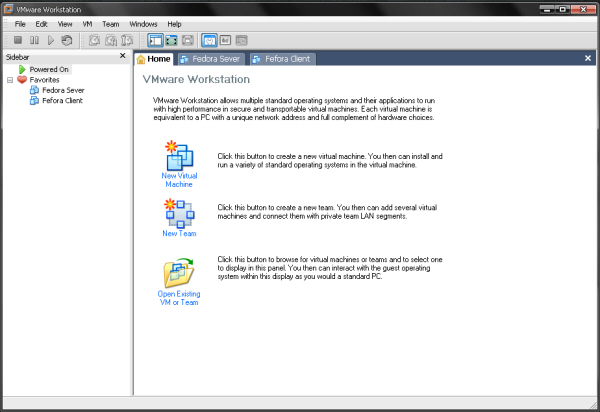Image resolution: width=600 pixels, height=412 pixels.
Task: Click the Suspend pause toolbar icon
Action: pyautogui.click(x=34, y=40)
